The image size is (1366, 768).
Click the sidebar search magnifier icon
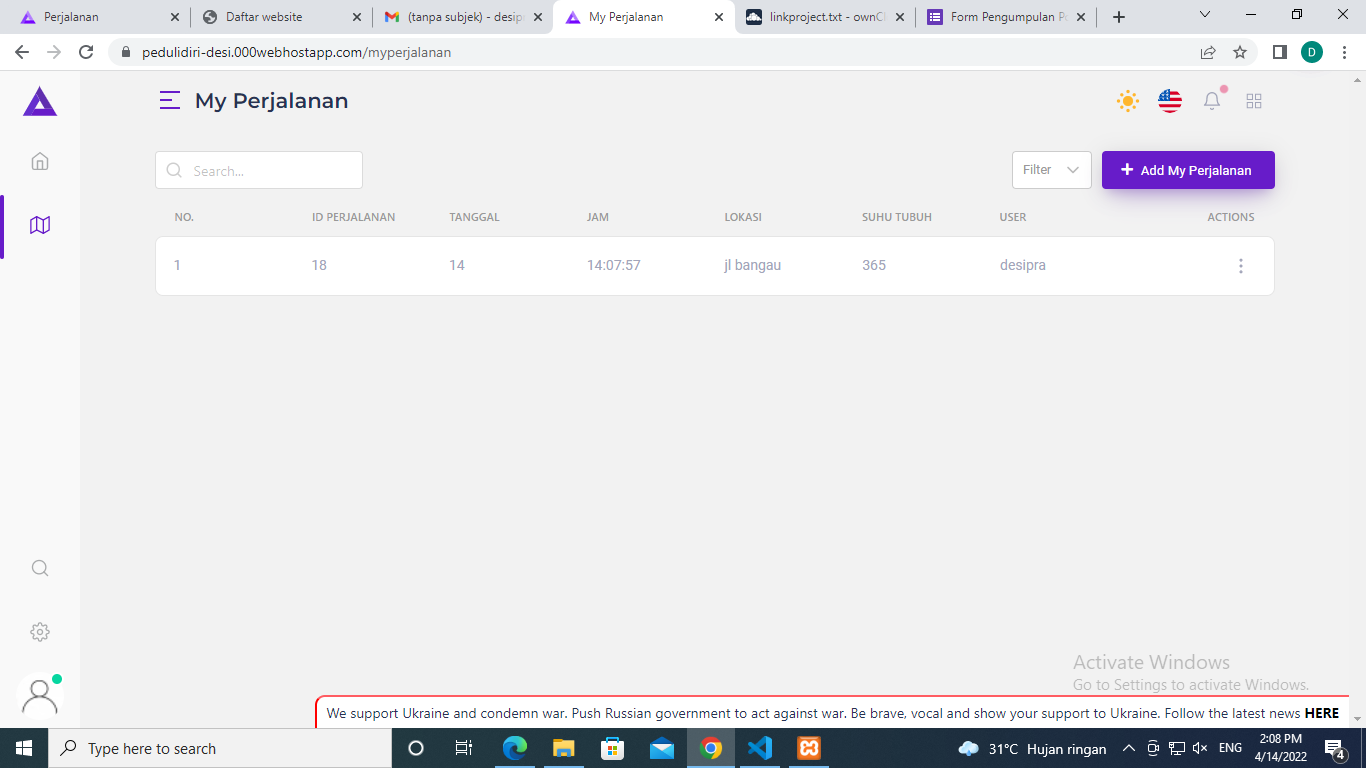40,568
